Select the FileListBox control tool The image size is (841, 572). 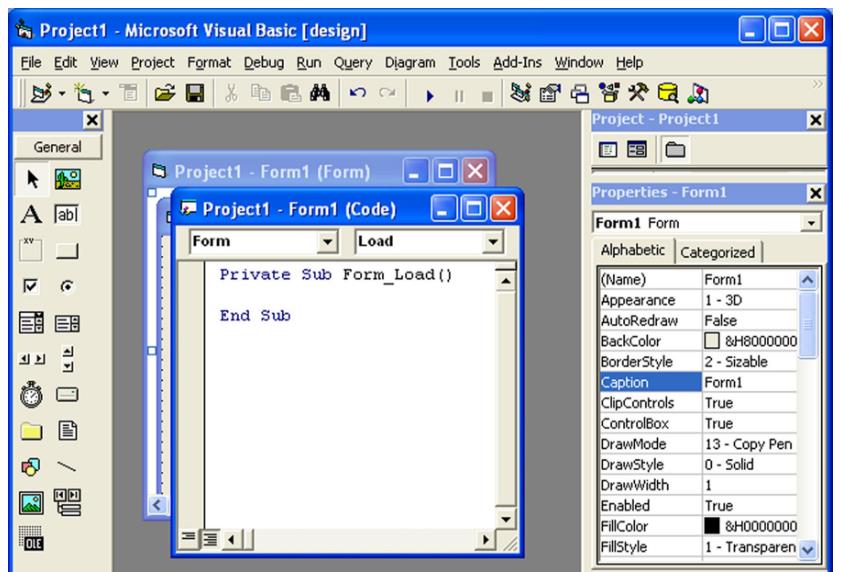(68, 431)
